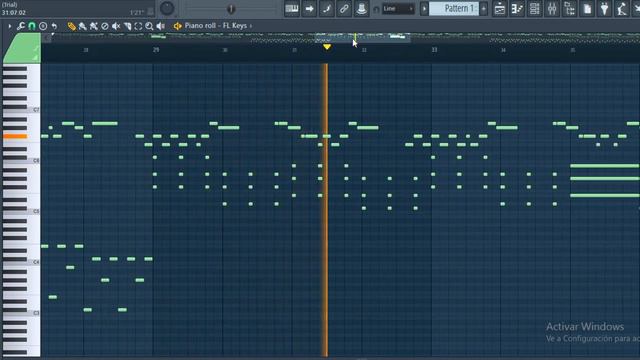Open the Channel rack
640x360 pixels.
[534, 9]
